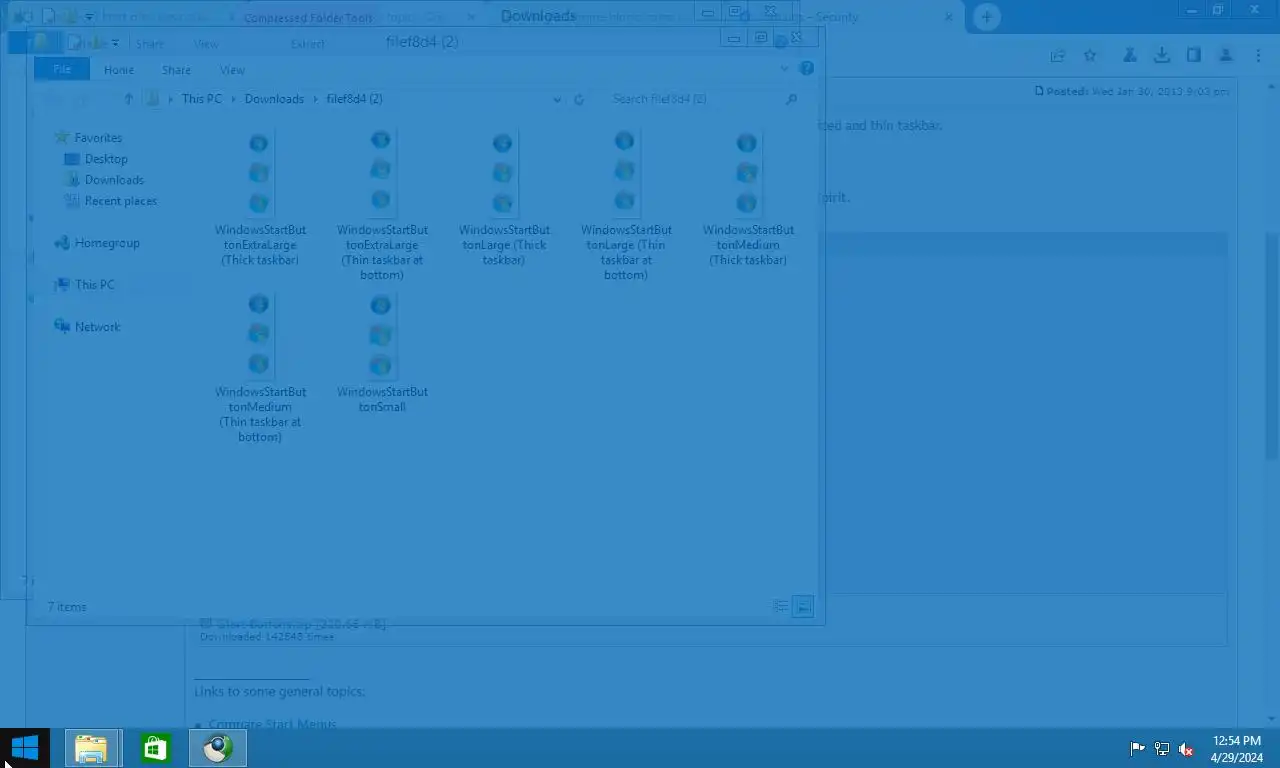Click the browser share page icon
Image resolution: width=1280 pixels, height=768 pixels.
(1058, 55)
